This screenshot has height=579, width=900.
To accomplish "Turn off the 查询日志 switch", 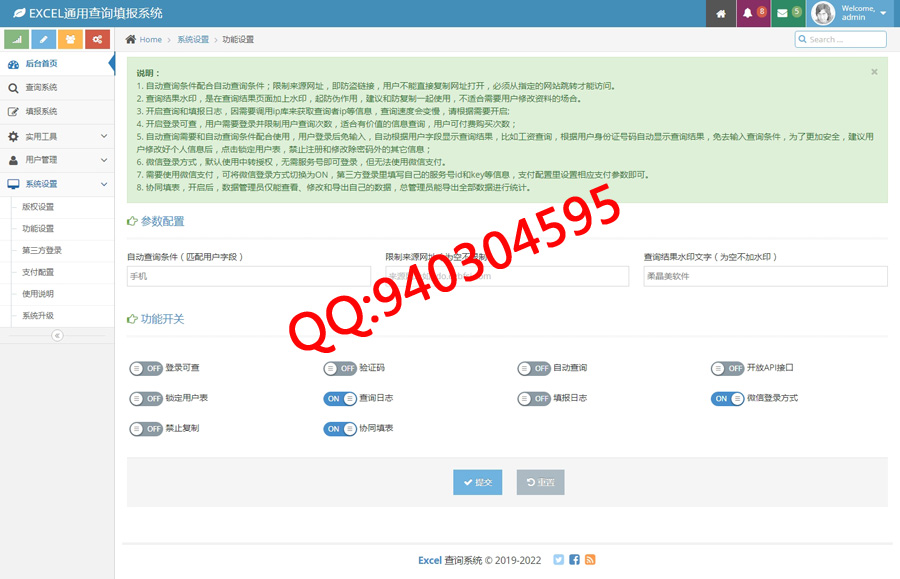I will tap(340, 398).
